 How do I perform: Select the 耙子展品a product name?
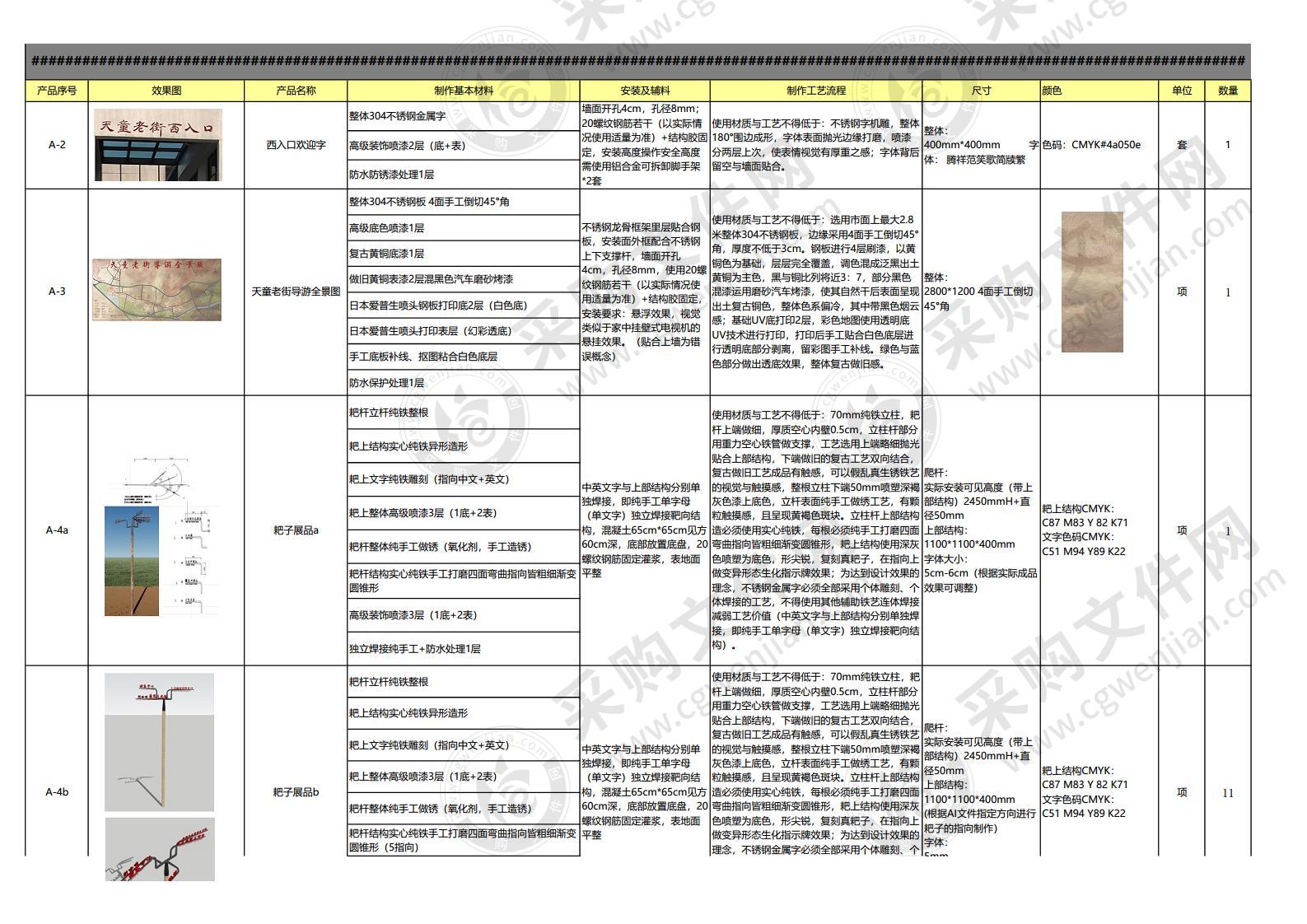[296, 530]
